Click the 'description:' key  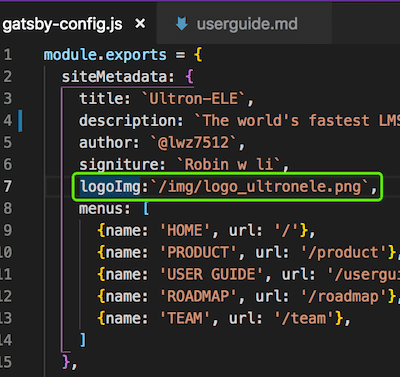131,121
